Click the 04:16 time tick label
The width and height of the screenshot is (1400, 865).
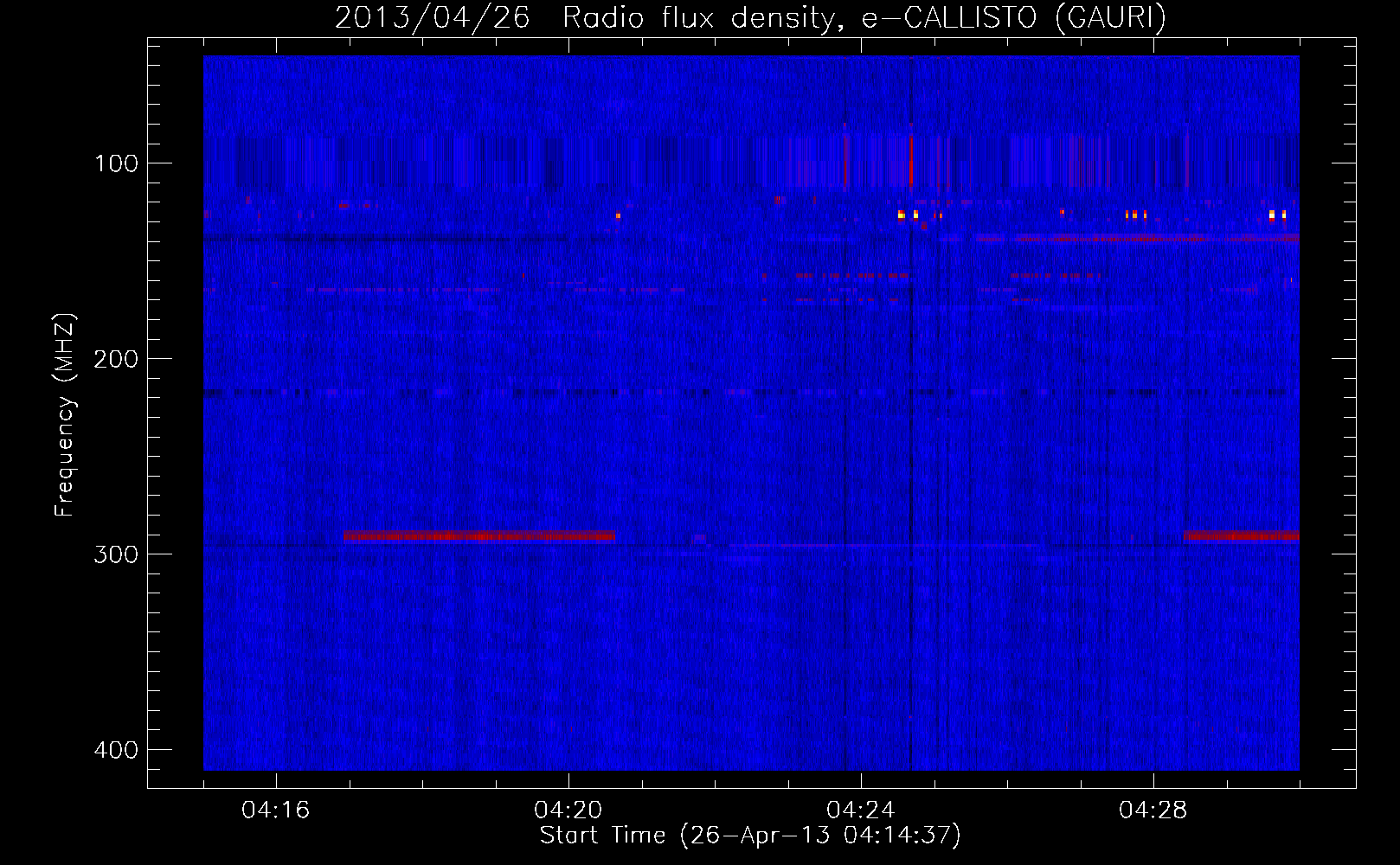[x=275, y=810]
